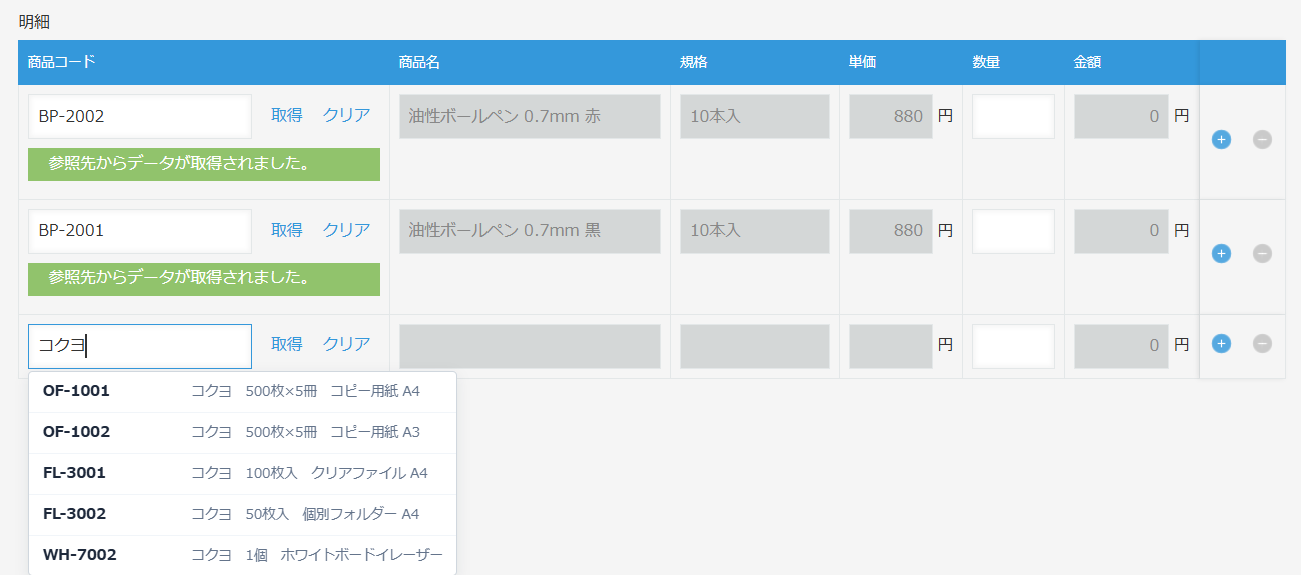1301x575 pixels.
Task: Click 油性ボールペン 0.7mm 赤 product name field
Action: click(530, 116)
